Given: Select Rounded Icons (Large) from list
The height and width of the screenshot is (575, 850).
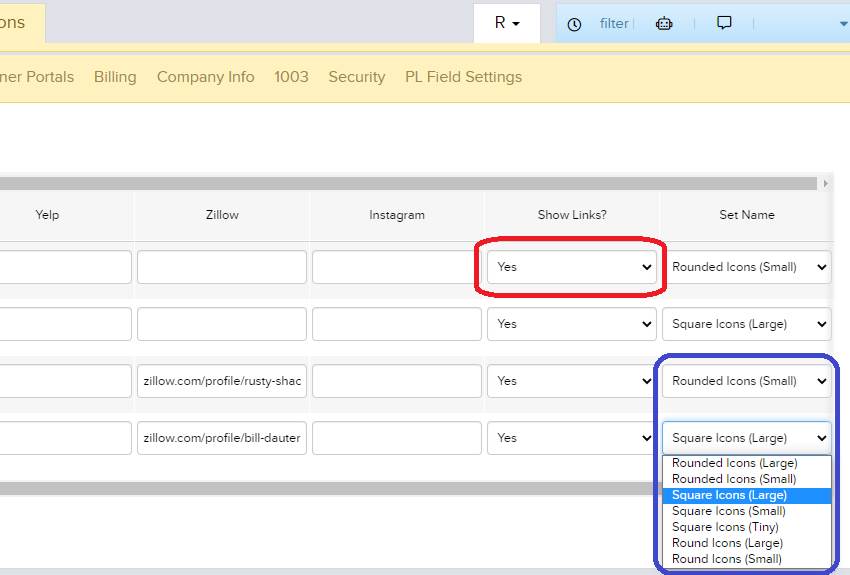Looking at the screenshot, I should coord(747,463).
